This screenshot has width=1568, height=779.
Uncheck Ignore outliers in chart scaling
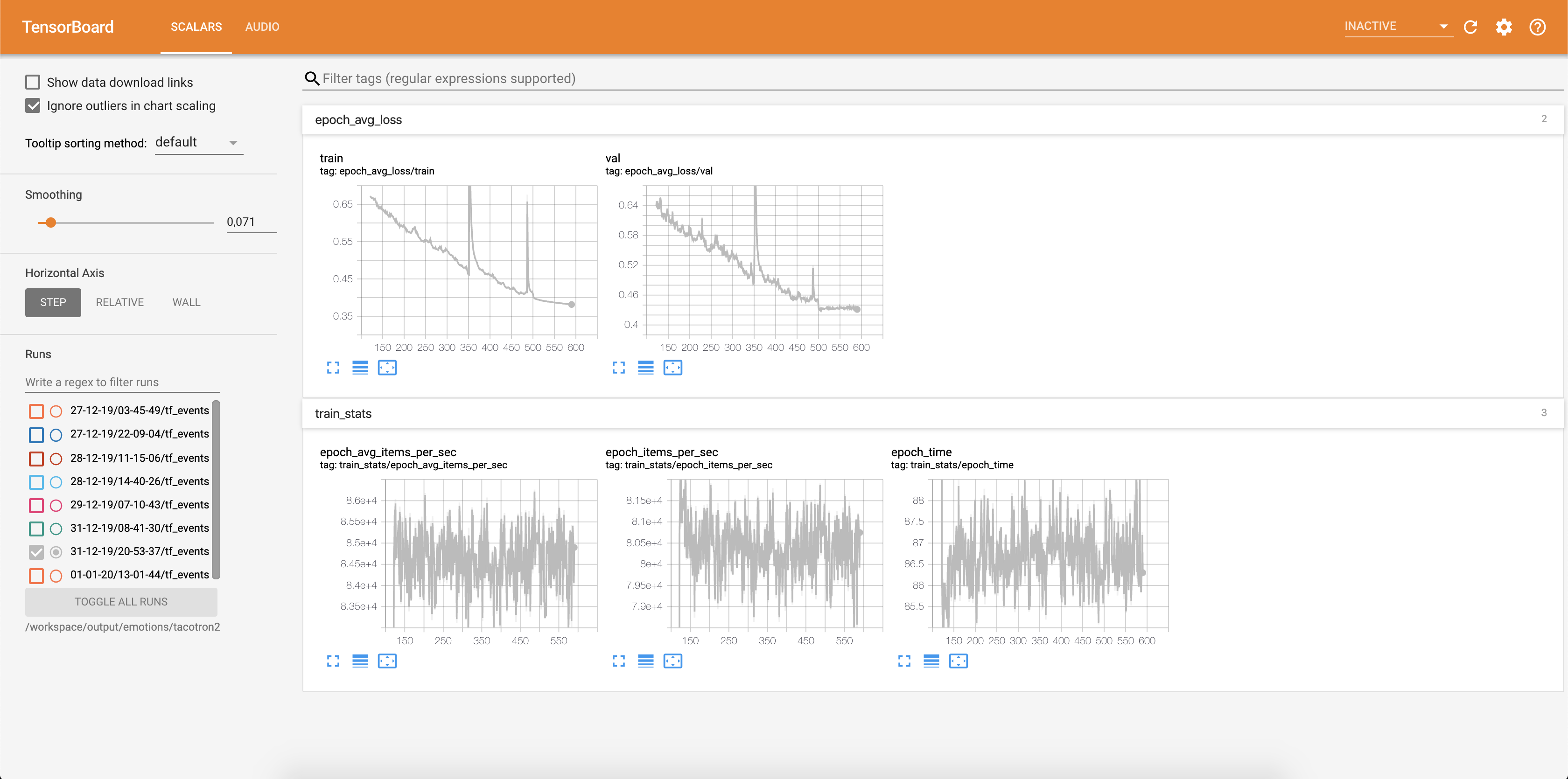click(x=33, y=106)
